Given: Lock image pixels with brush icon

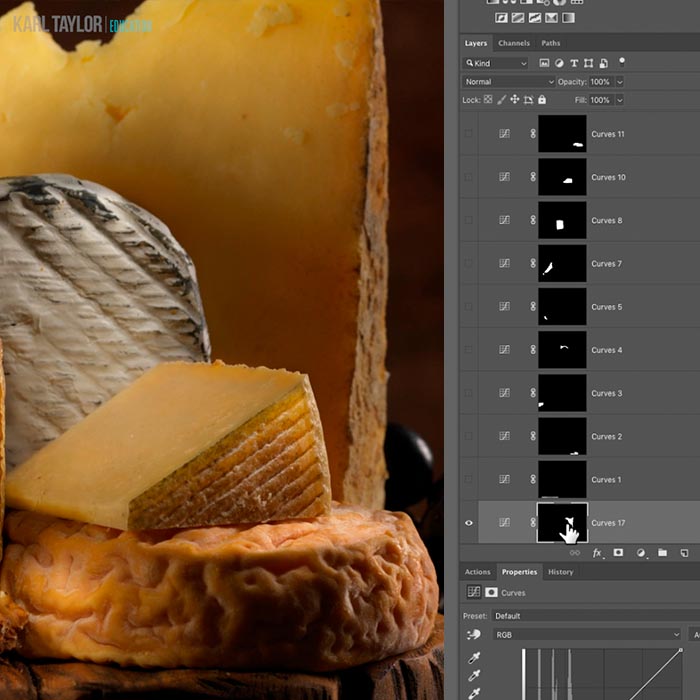Looking at the screenshot, I should 501,100.
